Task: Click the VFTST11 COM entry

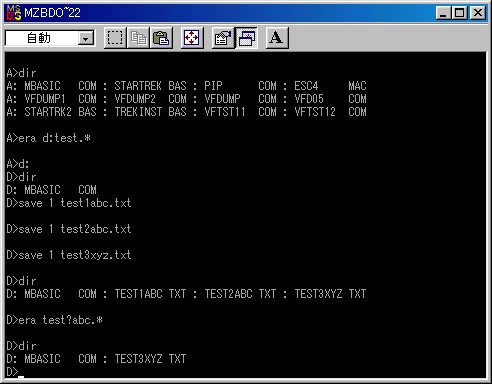Action: coord(240,112)
